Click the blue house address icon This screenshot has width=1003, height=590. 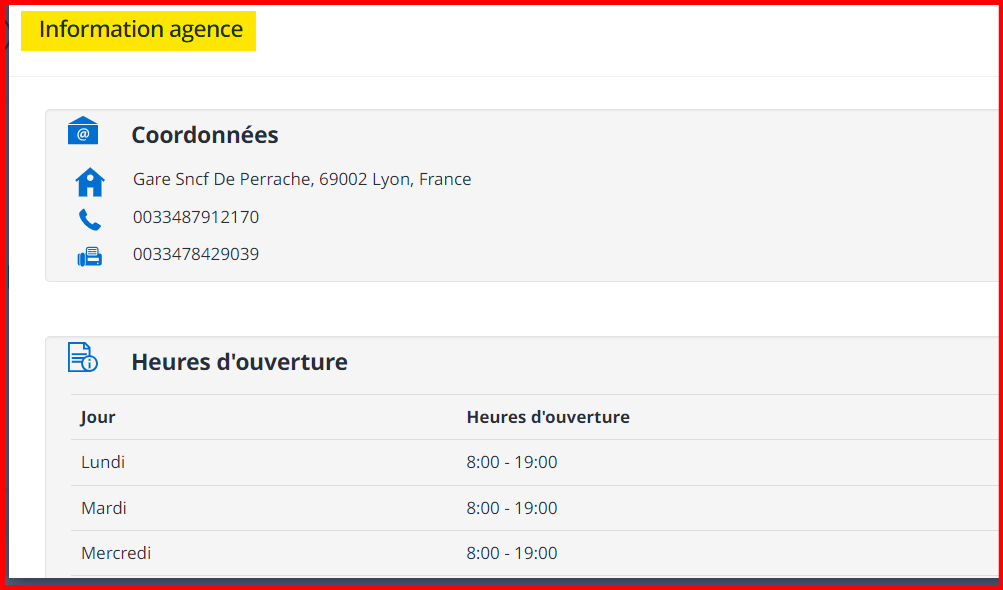point(90,182)
